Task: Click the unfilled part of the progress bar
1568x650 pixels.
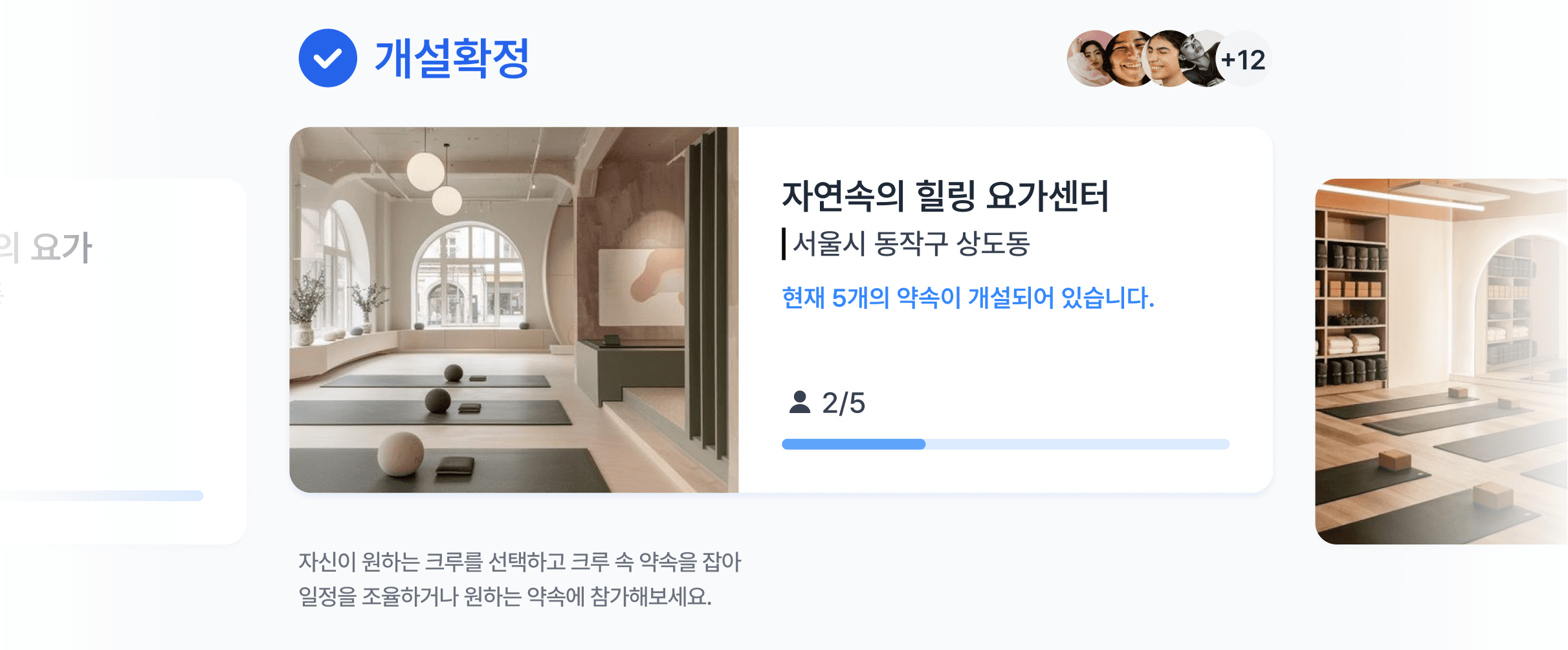Action: click(x=1077, y=444)
